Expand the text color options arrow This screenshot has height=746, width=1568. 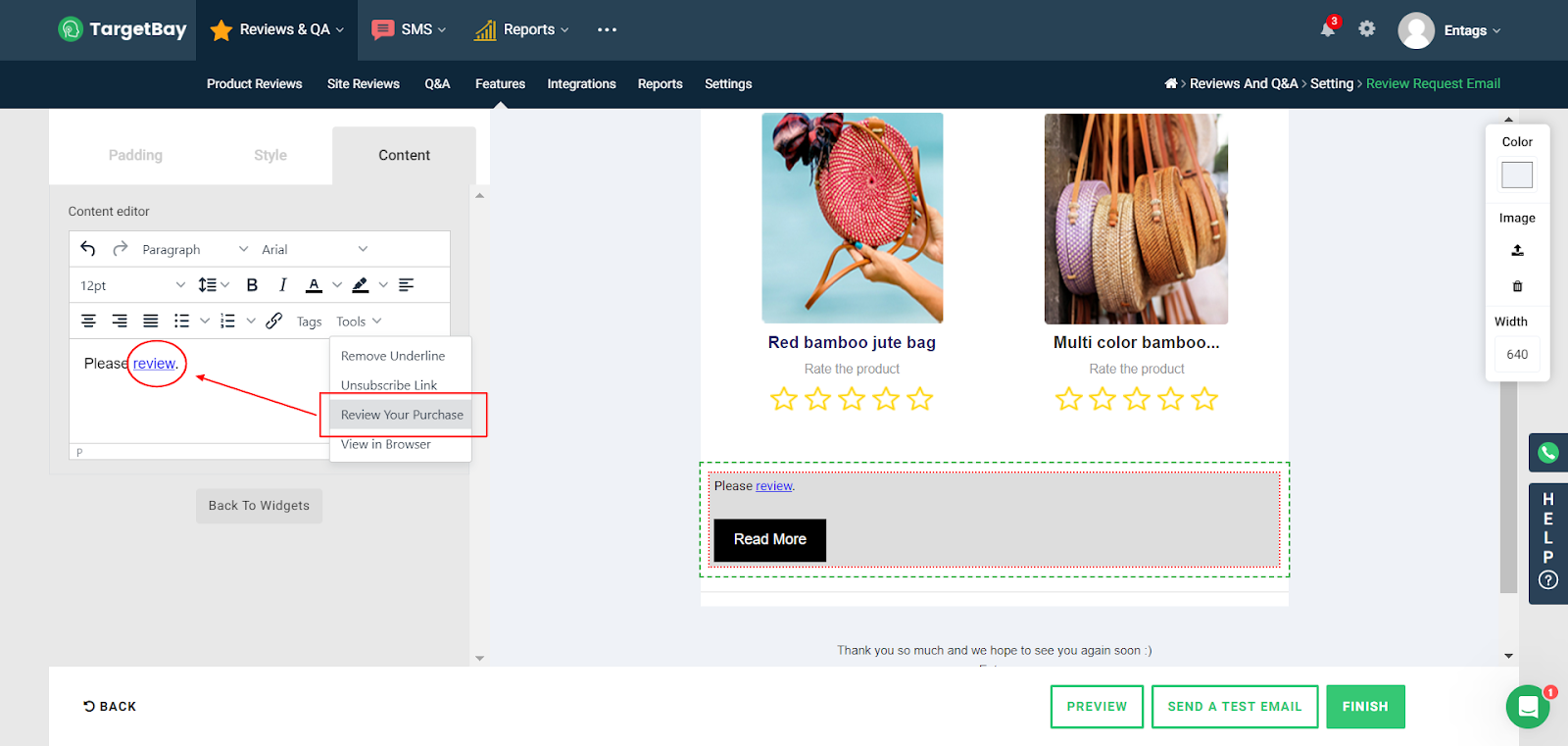click(x=337, y=285)
